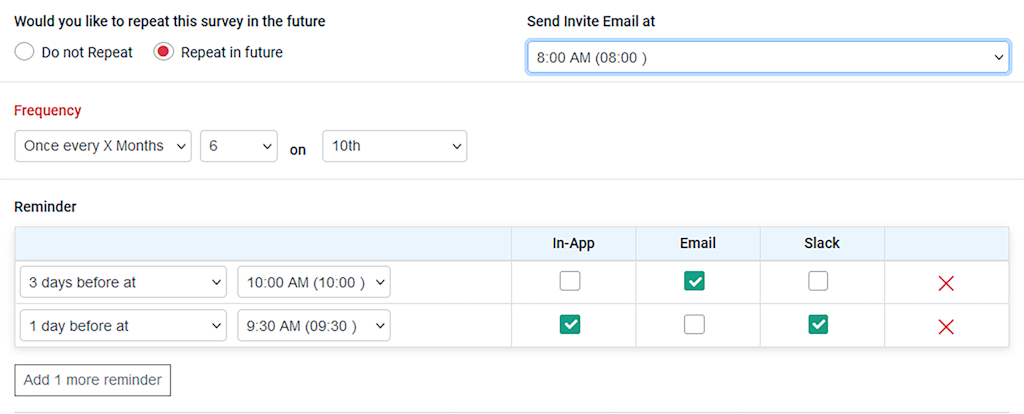The height and width of the screenshot is (414, 1024).
Task: Open the 1 day before at dropdown
Action: (123, 325)
